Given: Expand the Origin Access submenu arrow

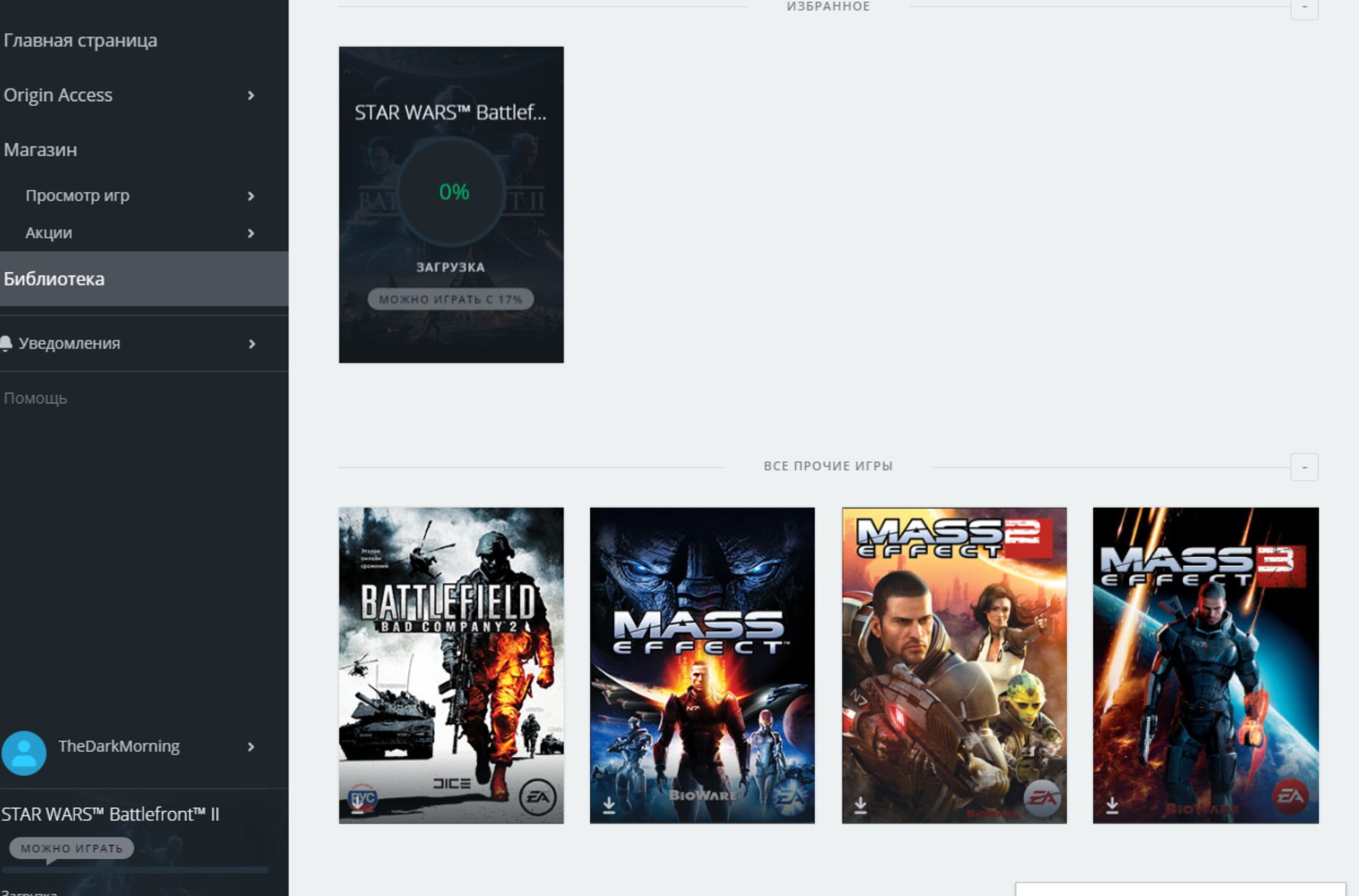Looking at the screenshot, I should pos(251,96).
